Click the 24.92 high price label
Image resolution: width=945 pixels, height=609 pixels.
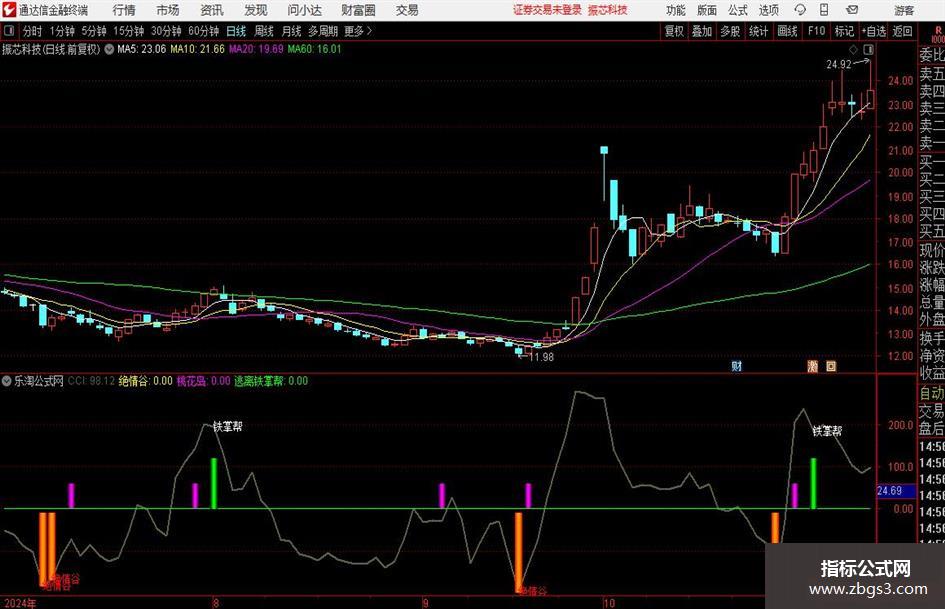(838, 64)
